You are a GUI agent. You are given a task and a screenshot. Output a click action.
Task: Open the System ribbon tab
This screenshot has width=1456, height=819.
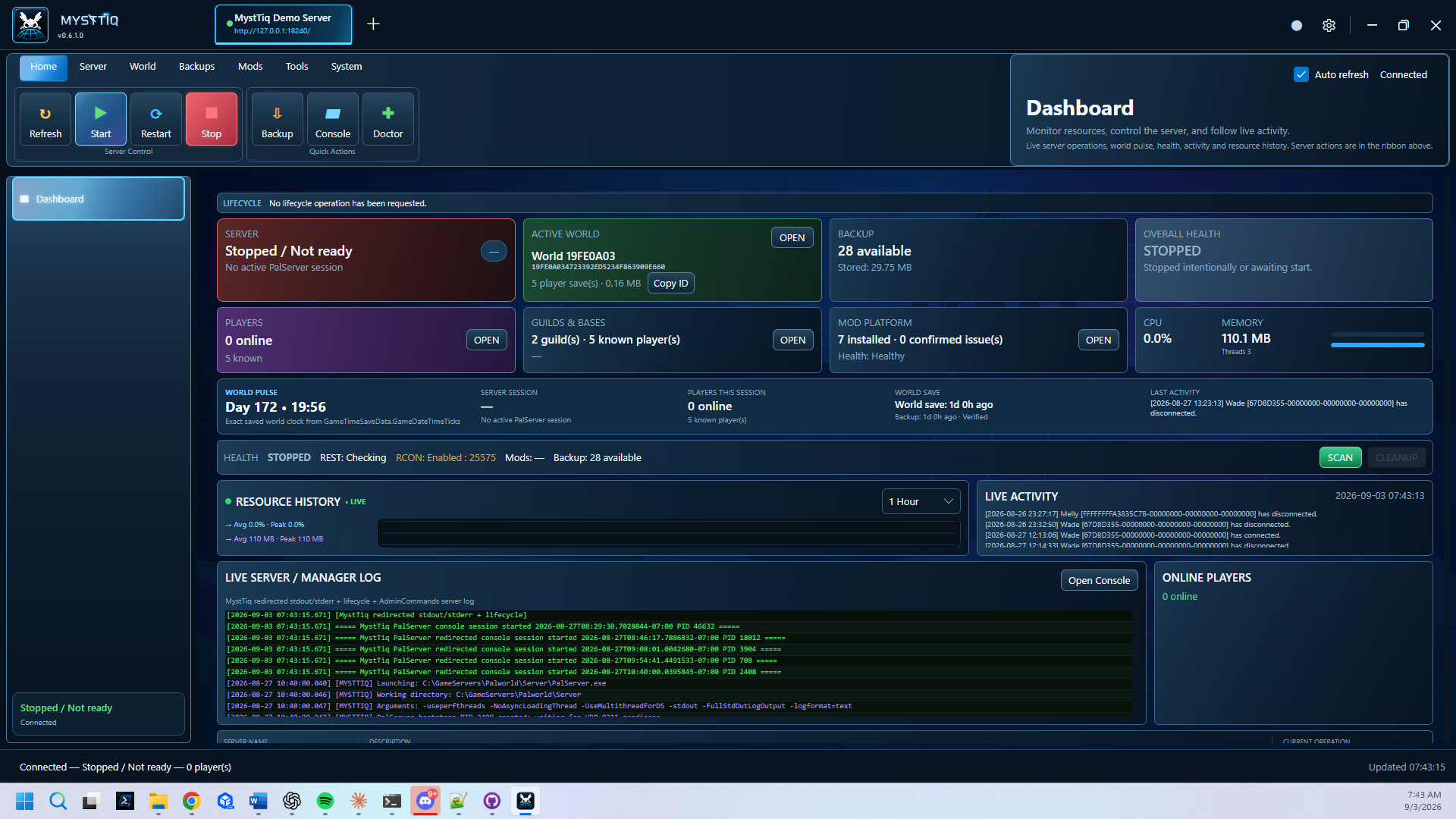pos(347,67)
